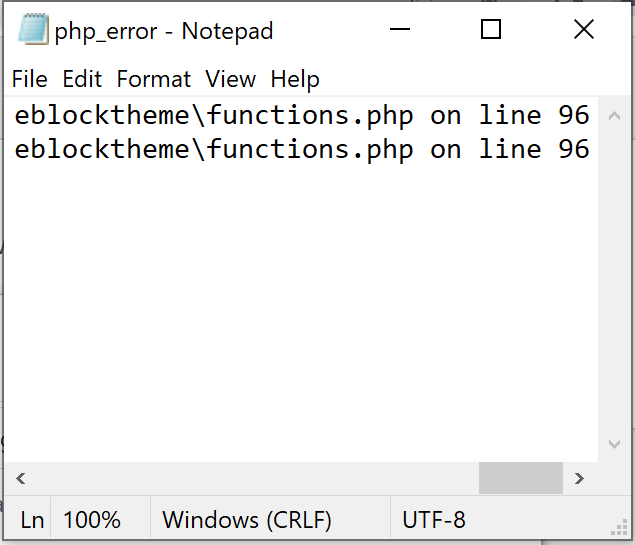Place cursor in second line's functions.php text

click(310, 149)
